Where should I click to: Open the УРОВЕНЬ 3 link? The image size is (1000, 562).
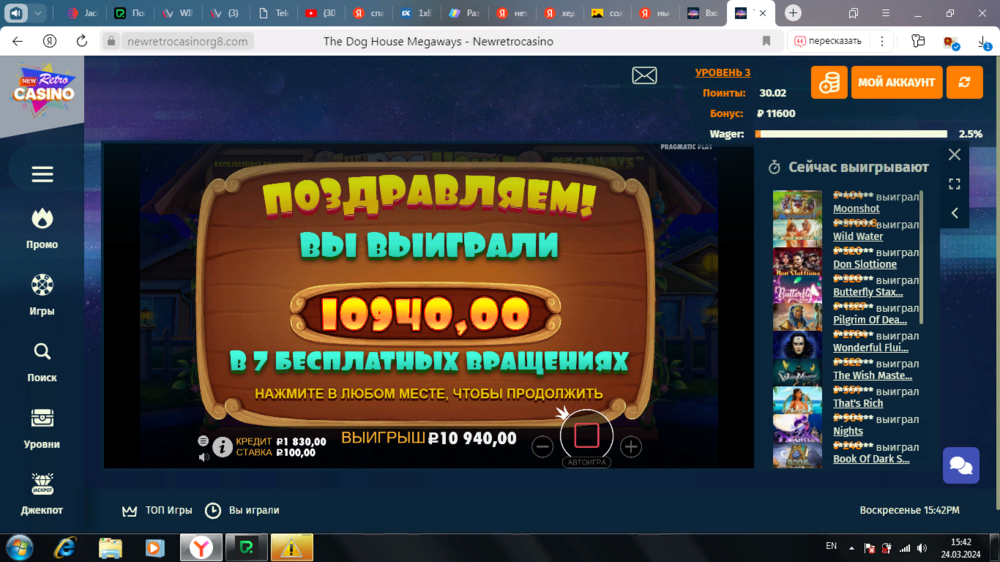pos(723,73)
